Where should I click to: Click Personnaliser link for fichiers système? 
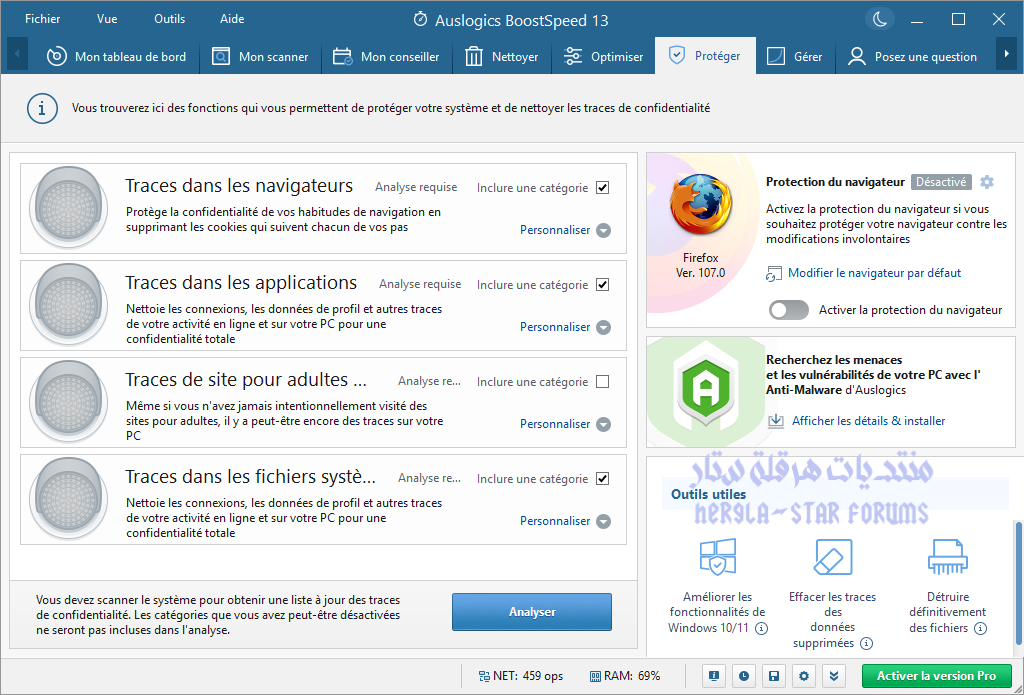click(554, 521)
